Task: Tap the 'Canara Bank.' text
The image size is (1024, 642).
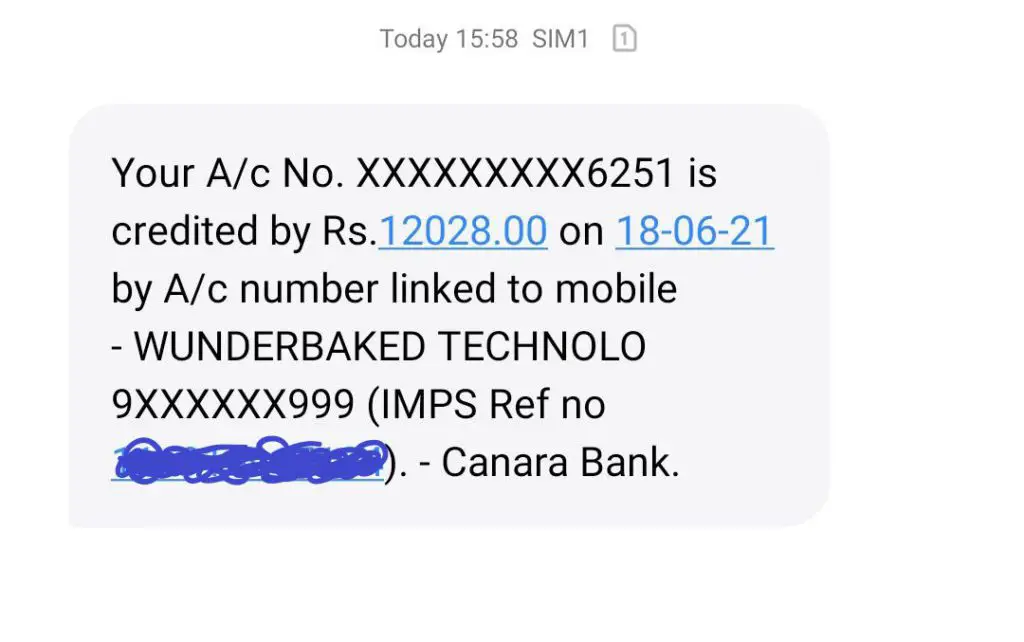Action: [x=560, y=462]
